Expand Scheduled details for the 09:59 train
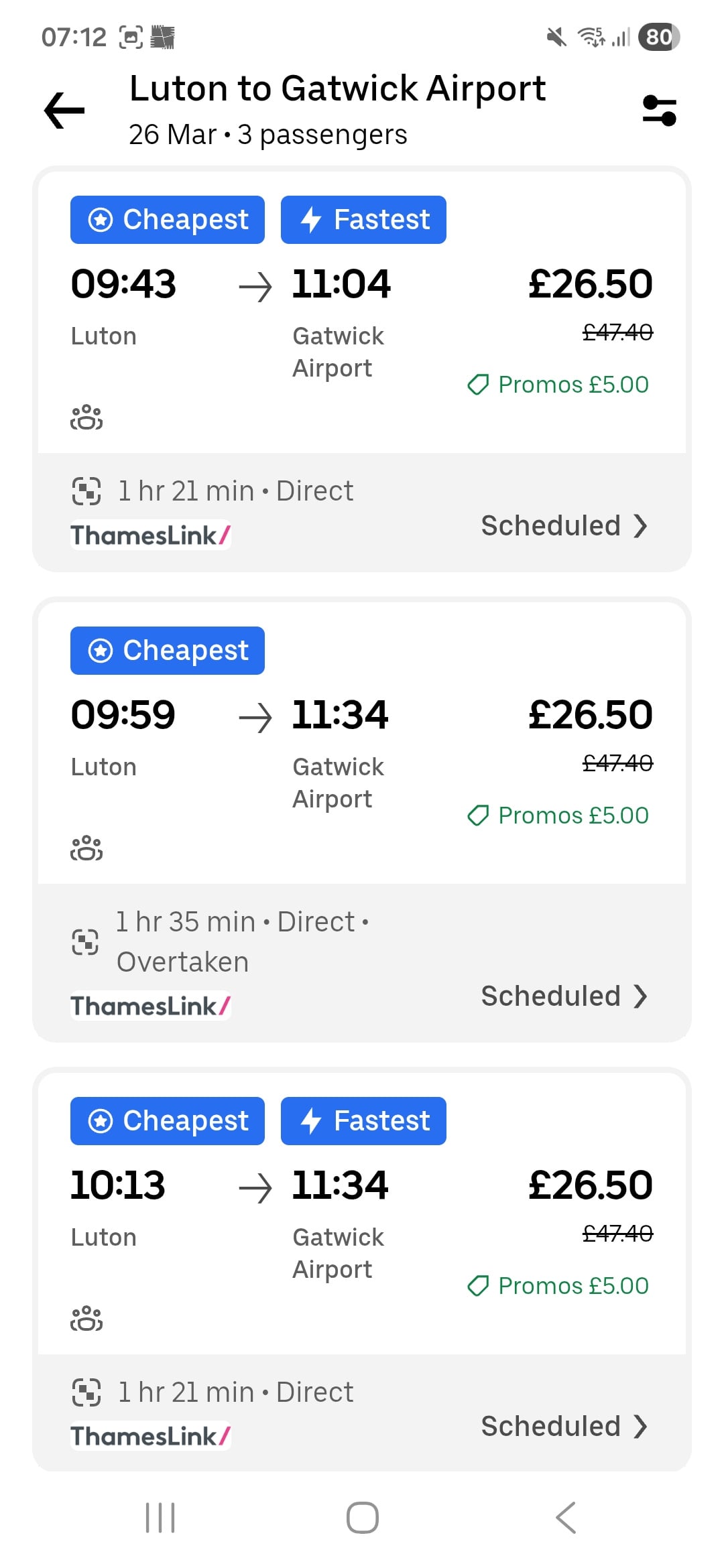Image resolution: width=724 pixels, height=1568 pixels. pyautogui.click(x=564, y=996)
